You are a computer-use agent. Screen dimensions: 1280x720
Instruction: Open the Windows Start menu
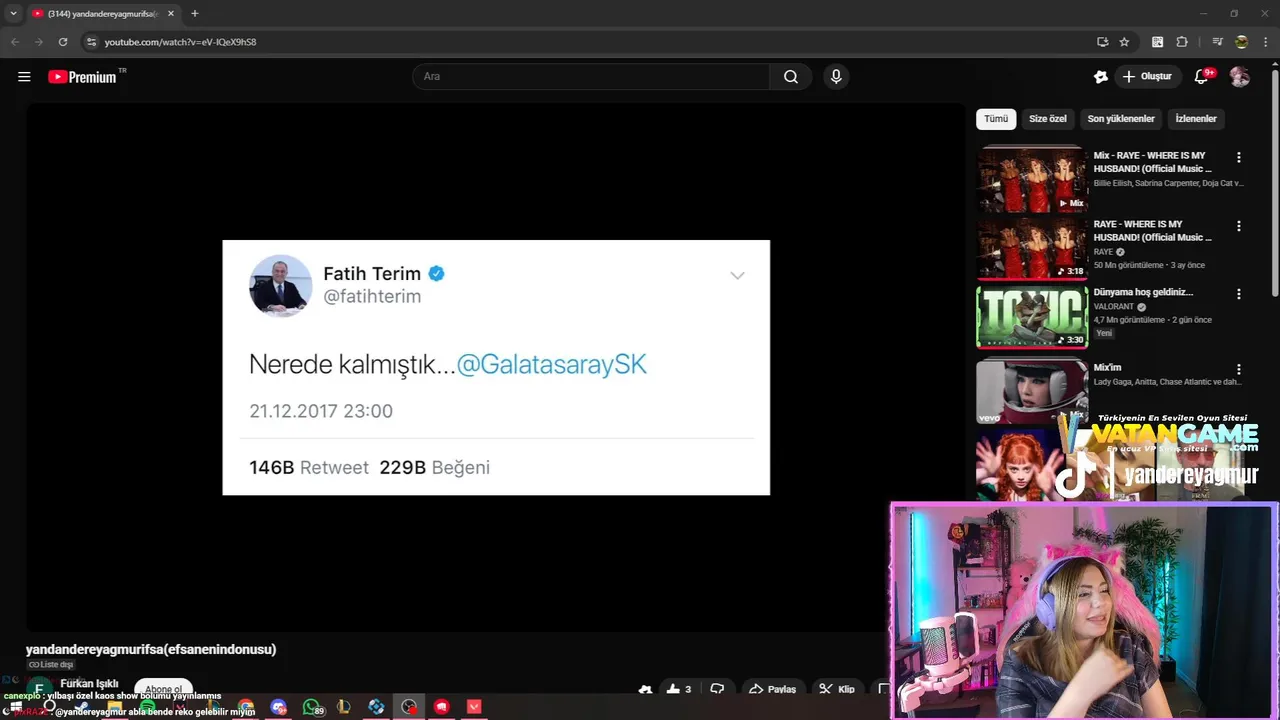click(16, 707)
